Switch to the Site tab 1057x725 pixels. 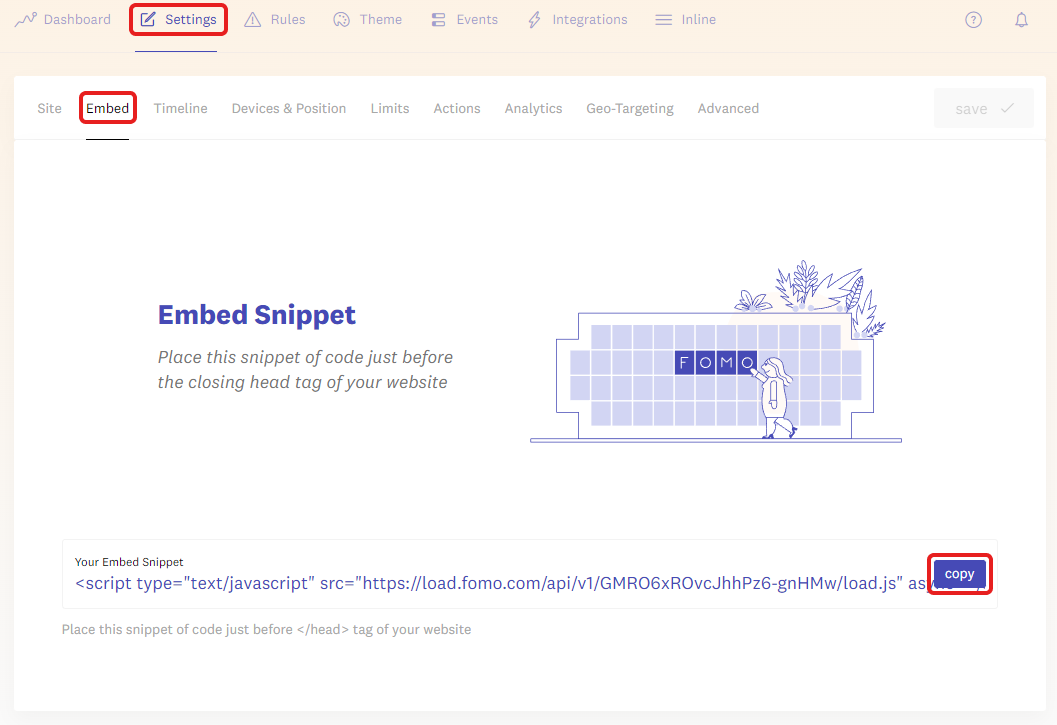click(49, 109)
